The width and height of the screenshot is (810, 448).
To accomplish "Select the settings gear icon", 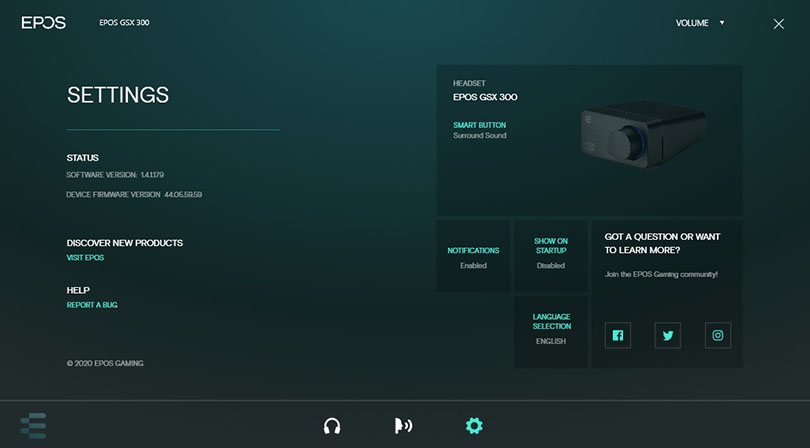I will 474,426.
